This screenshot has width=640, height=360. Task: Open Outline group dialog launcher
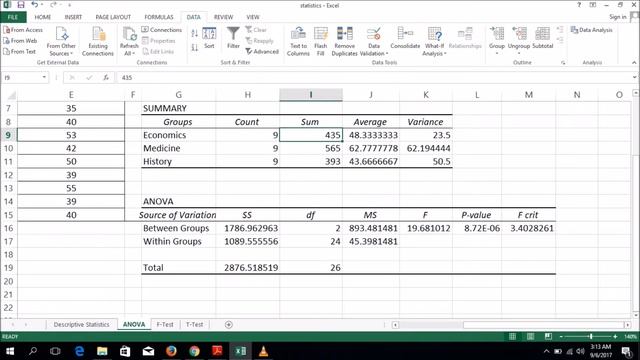click(x=563, y=63)
